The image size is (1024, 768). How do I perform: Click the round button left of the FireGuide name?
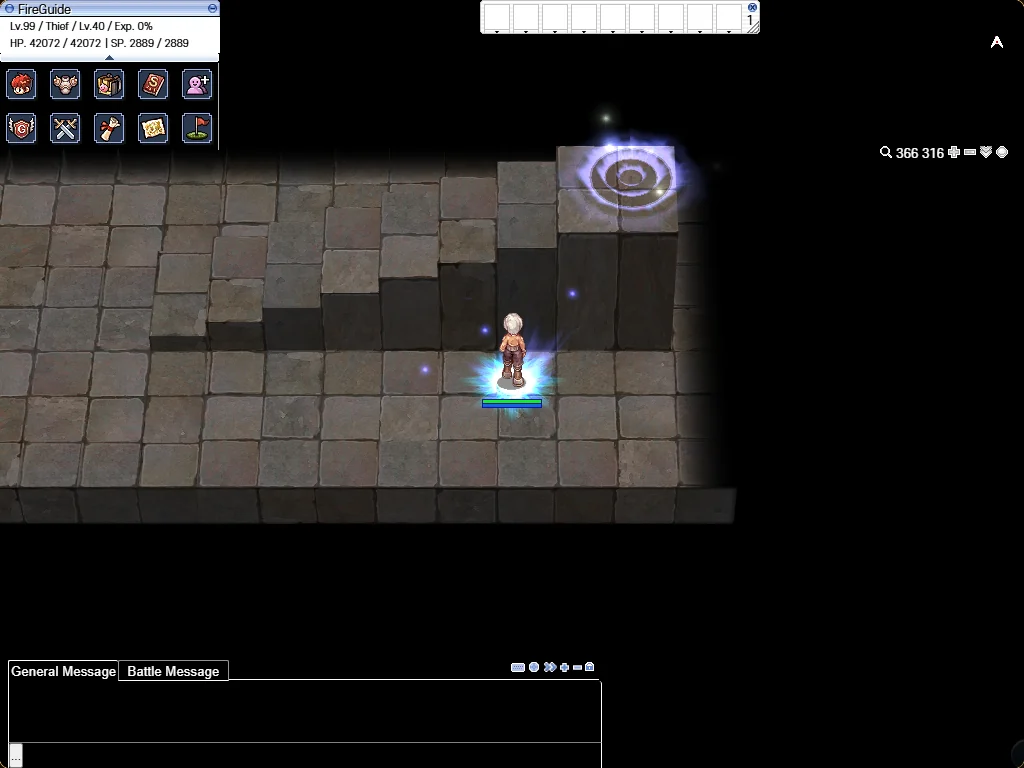point(9,8)
